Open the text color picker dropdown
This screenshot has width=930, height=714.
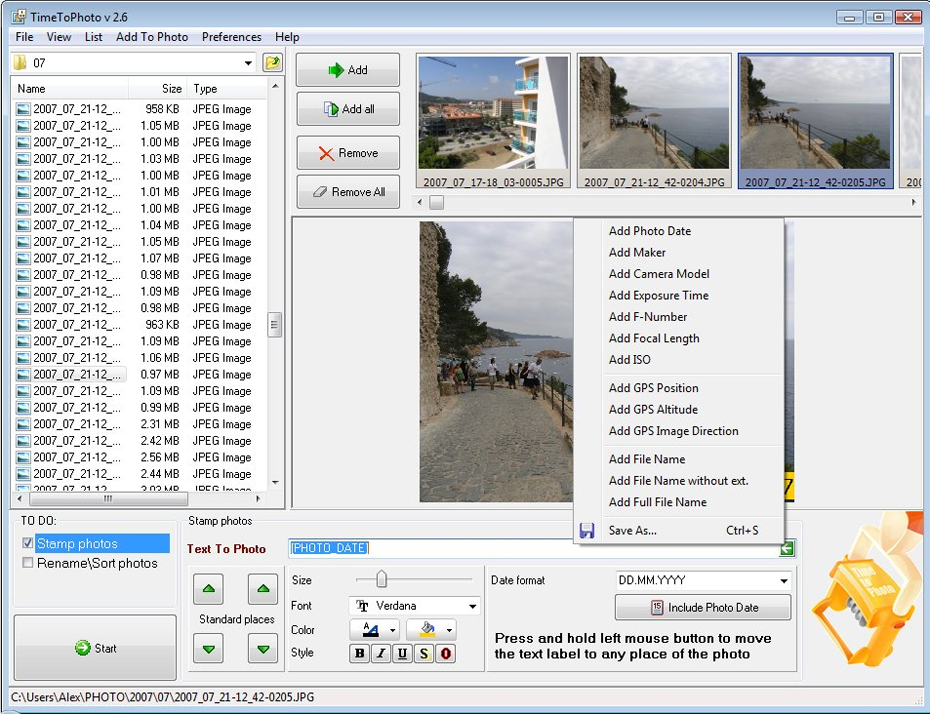(392, 630)
